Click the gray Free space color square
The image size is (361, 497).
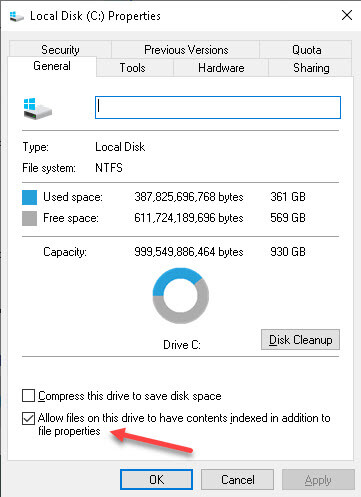coord(29,219)
